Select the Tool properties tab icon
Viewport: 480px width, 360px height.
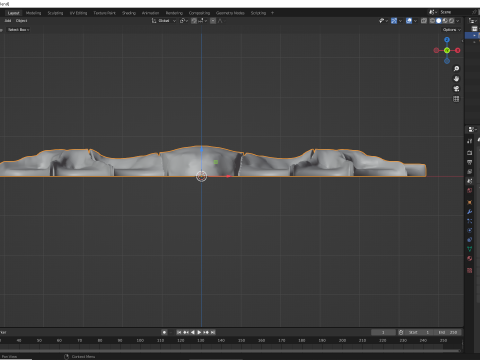[x=470, y=141]
